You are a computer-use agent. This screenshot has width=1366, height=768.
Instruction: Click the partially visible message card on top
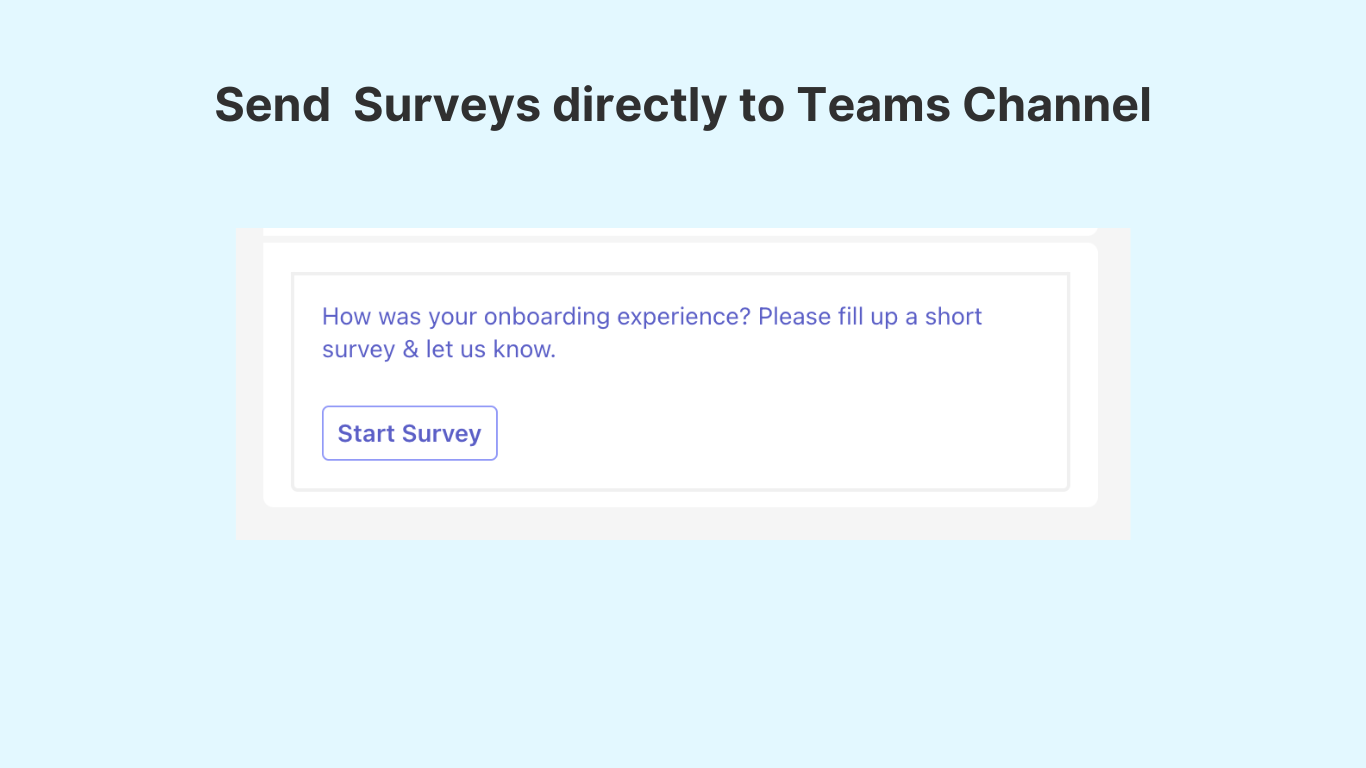click(680, 232)
